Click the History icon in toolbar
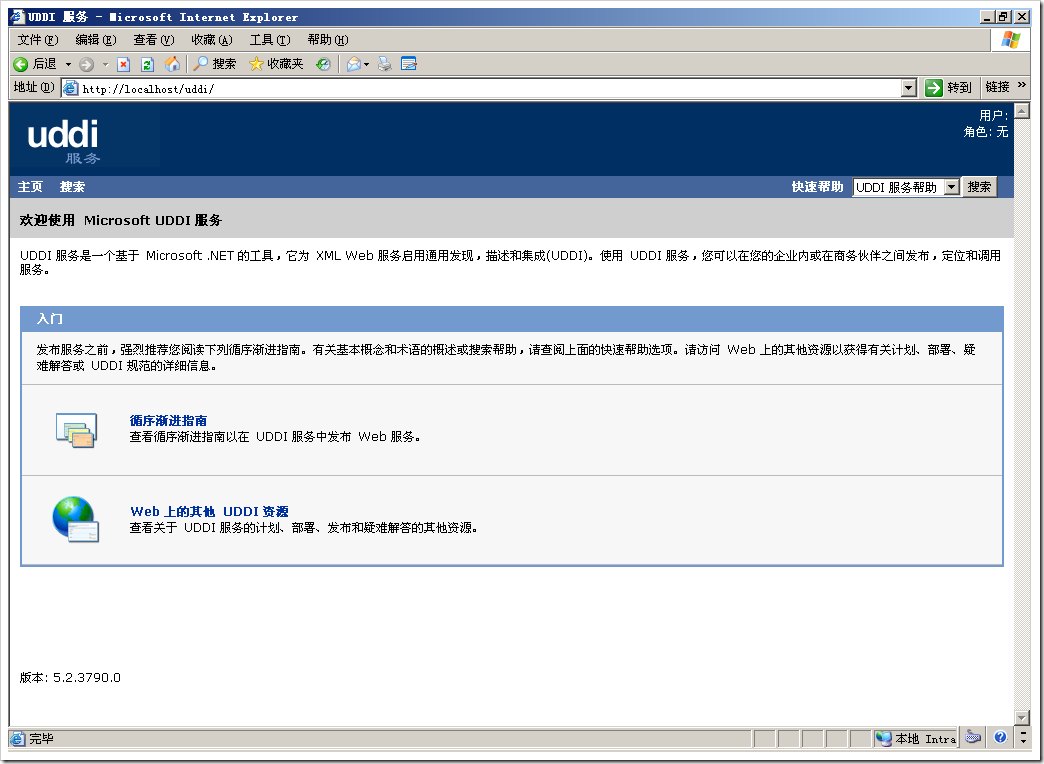 324,64
